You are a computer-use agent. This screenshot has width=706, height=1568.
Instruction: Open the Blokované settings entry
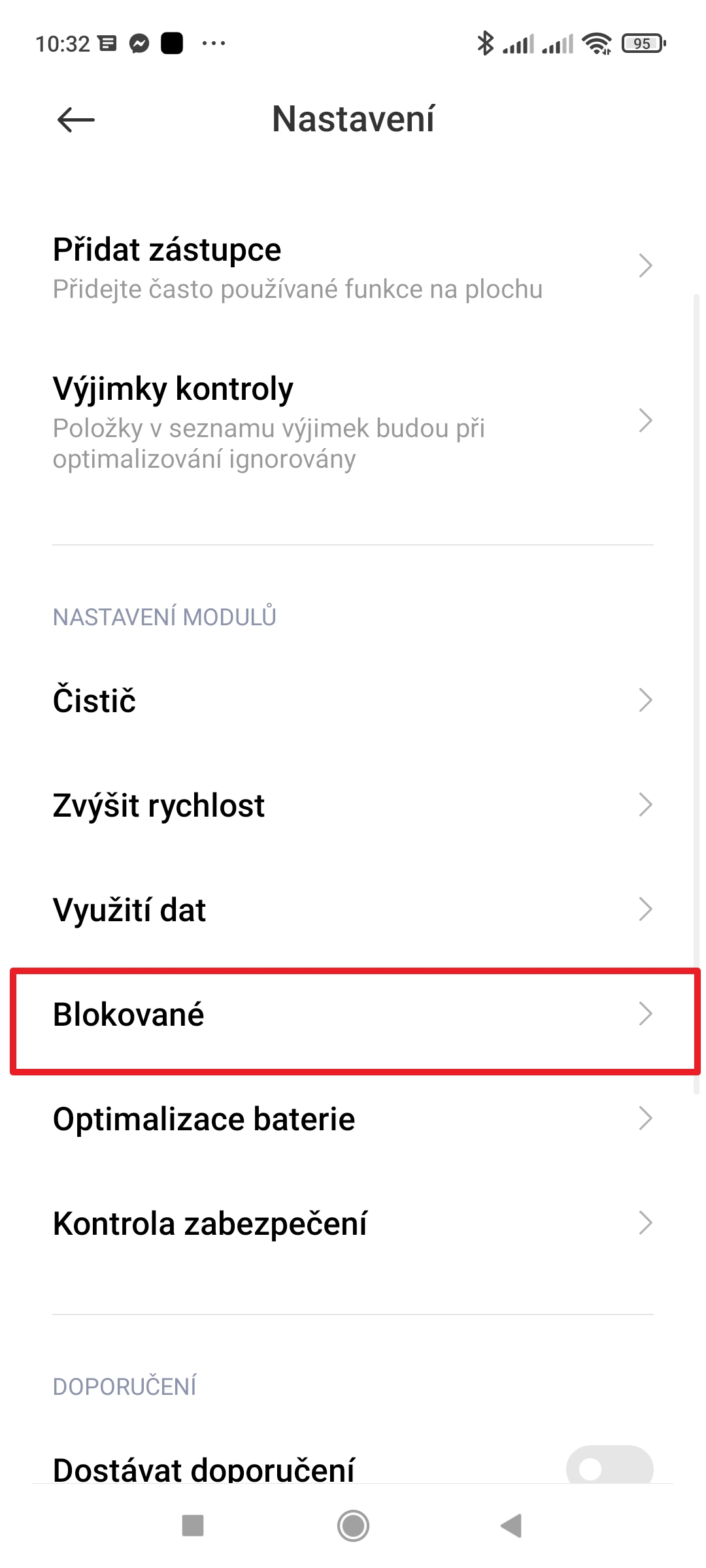(x=353, y=1014)
